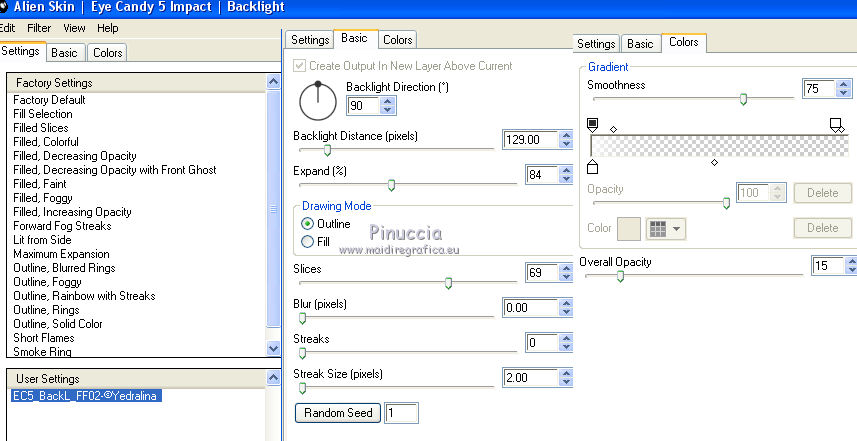857x441 pixels.
Task: Click the Blur slider handle
Action: [302, 318]
